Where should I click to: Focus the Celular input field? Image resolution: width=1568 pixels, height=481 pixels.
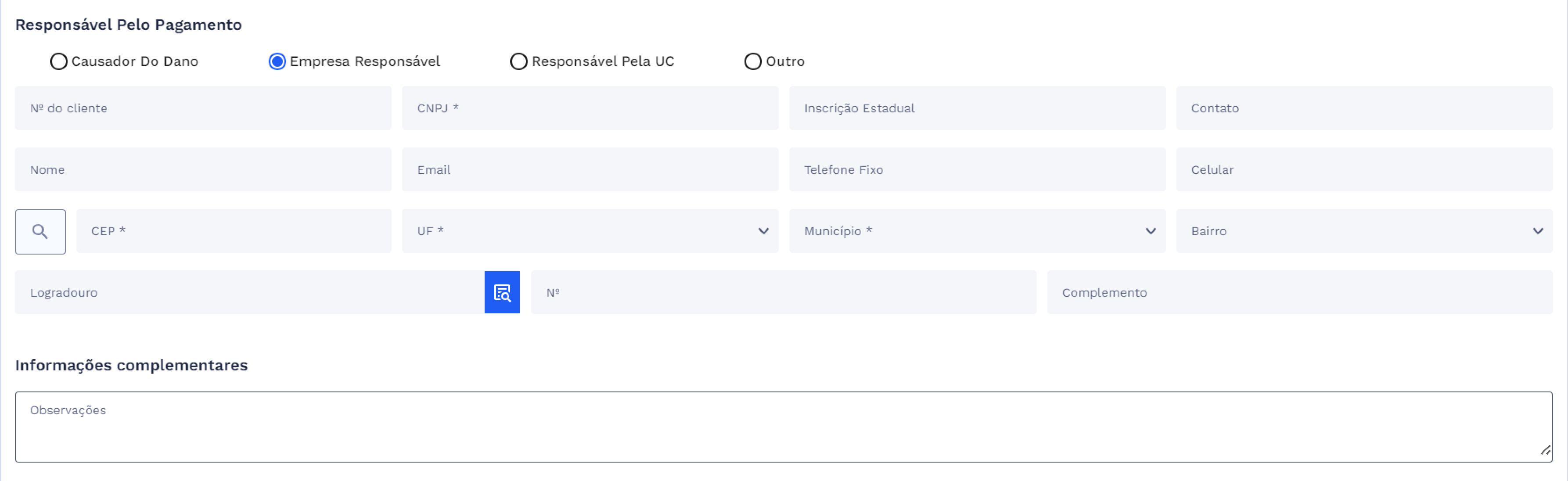click(1363, 169)
